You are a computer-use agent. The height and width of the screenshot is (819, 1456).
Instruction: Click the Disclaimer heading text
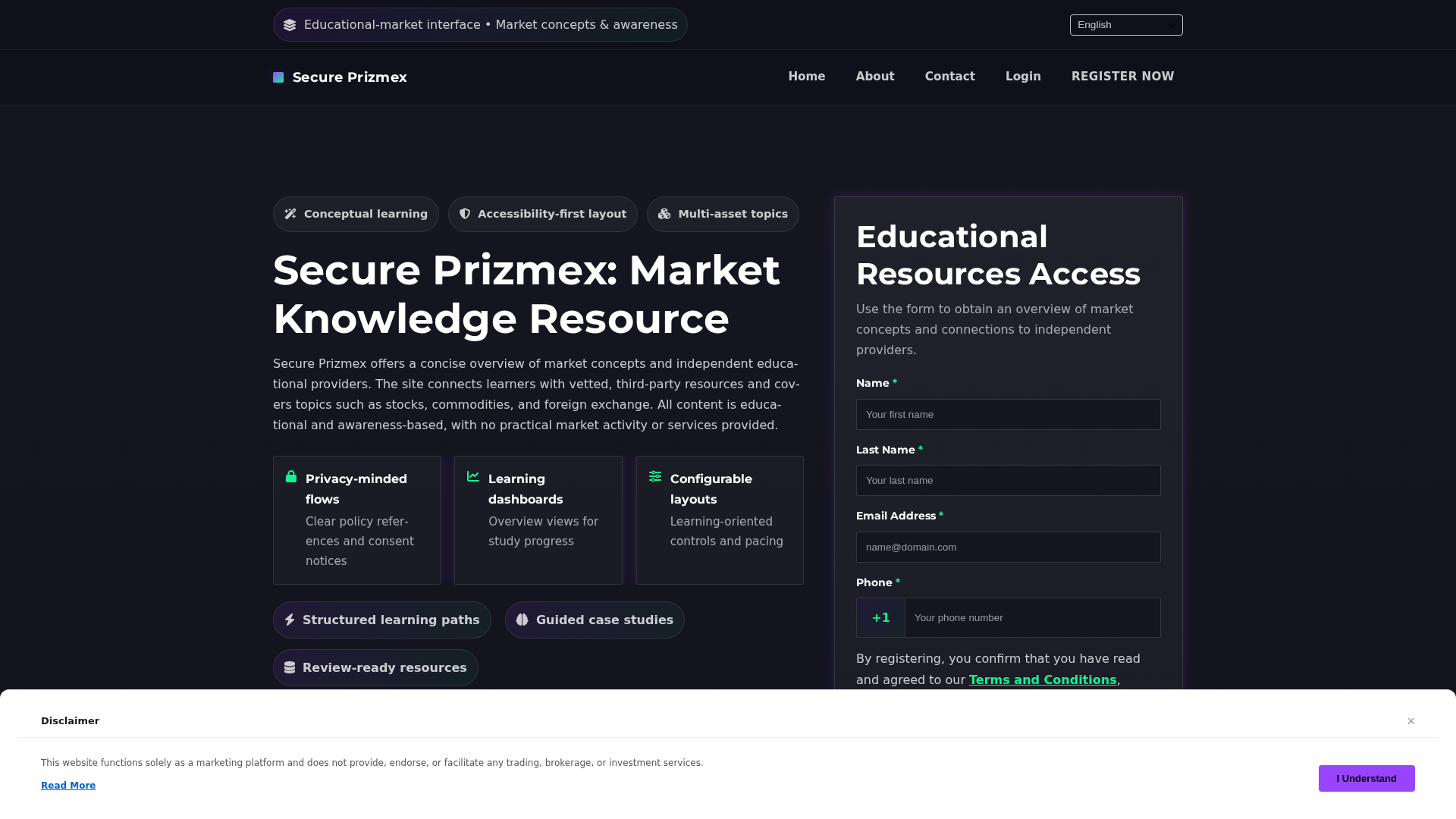click(x=70, y=721)
